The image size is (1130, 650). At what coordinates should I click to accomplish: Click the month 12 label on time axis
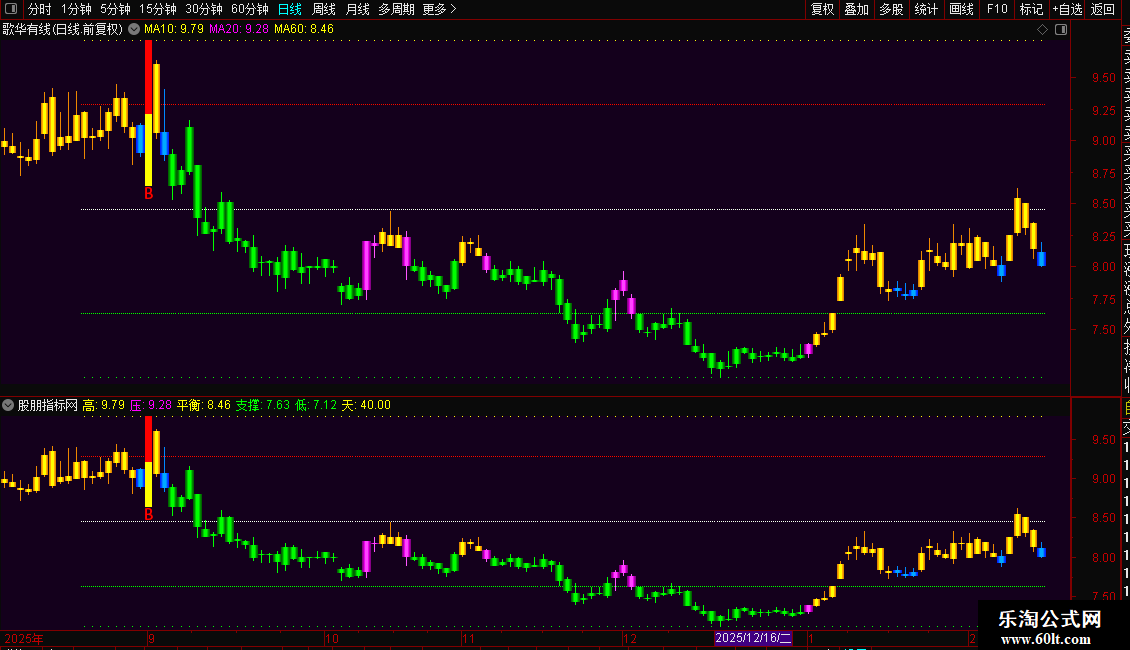[630, 638]
